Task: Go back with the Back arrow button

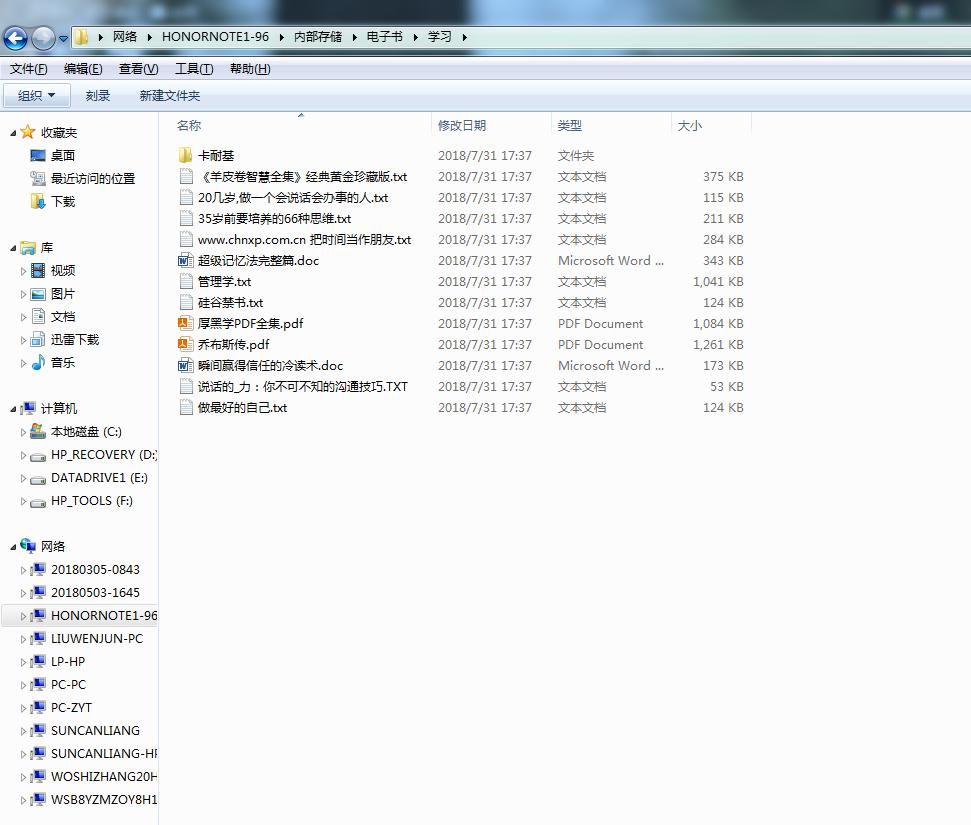Action: point(15,38)
